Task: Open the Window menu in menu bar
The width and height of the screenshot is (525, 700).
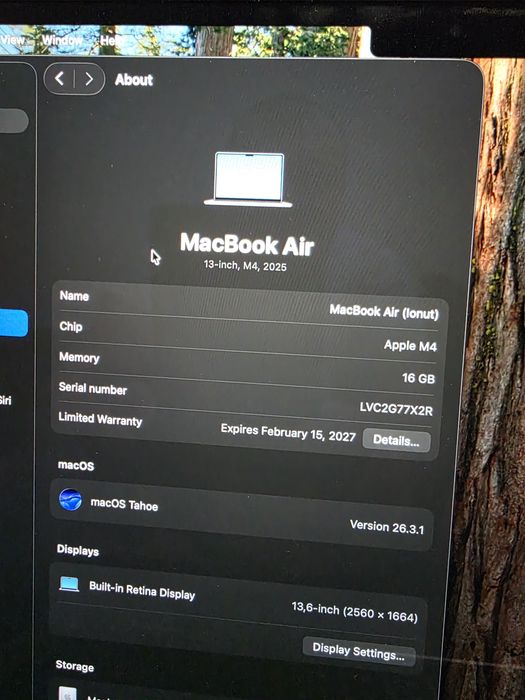Action: pyautogui.click(x=62, y=40)
